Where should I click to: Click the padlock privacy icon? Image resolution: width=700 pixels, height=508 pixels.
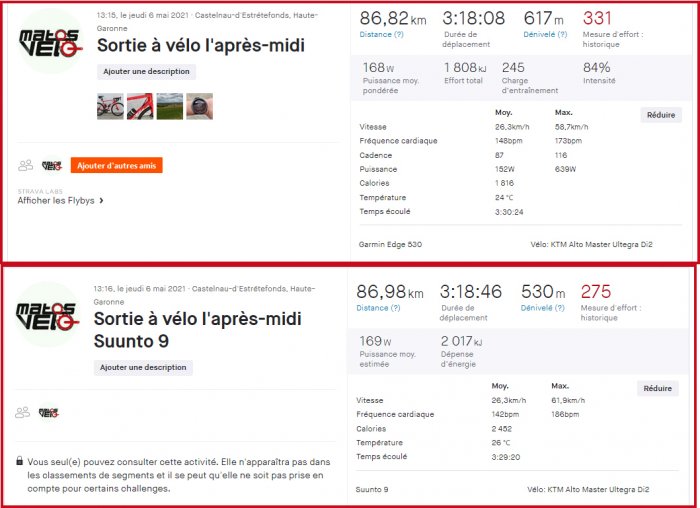(x=19, y=461)
